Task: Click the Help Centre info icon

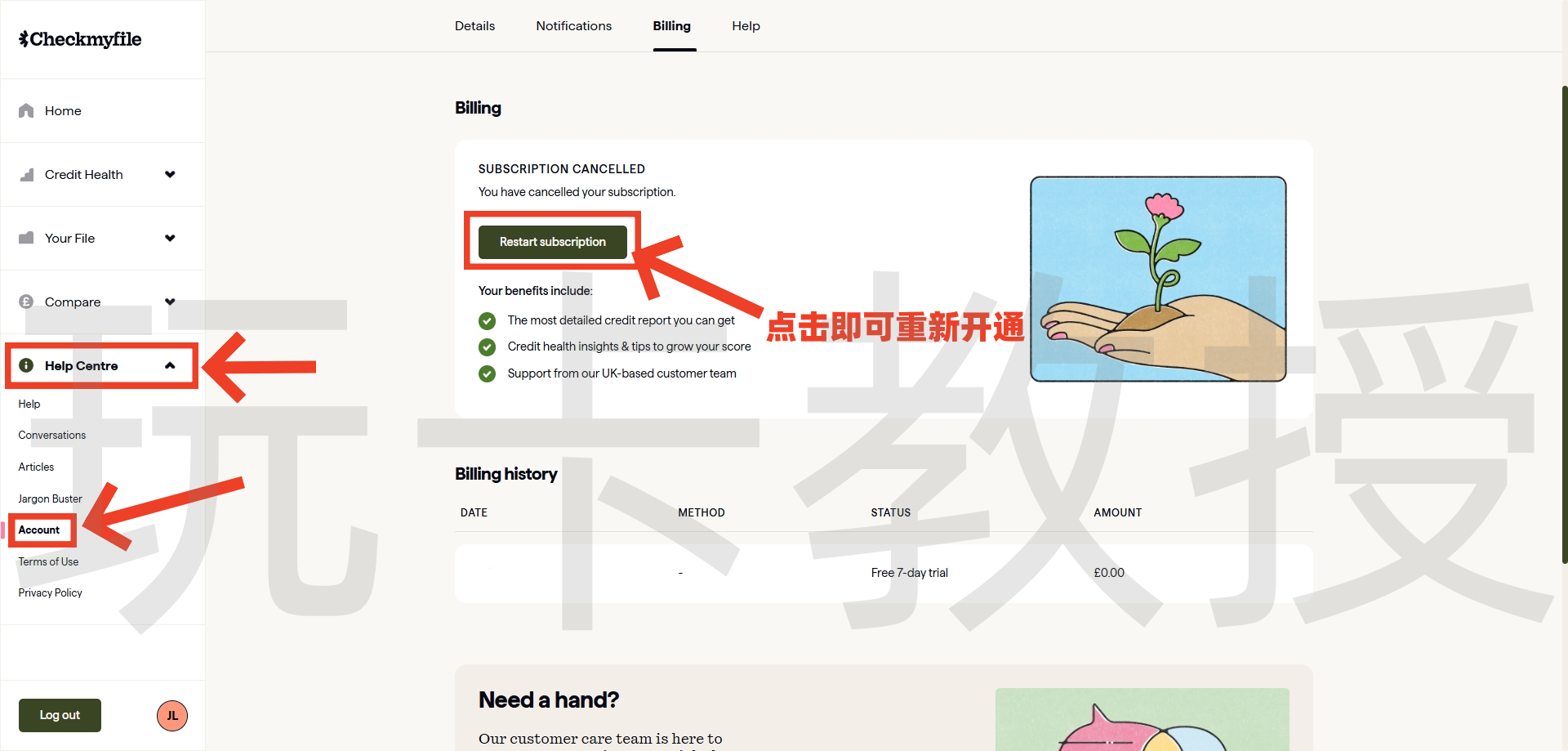Action: (26, 365)
